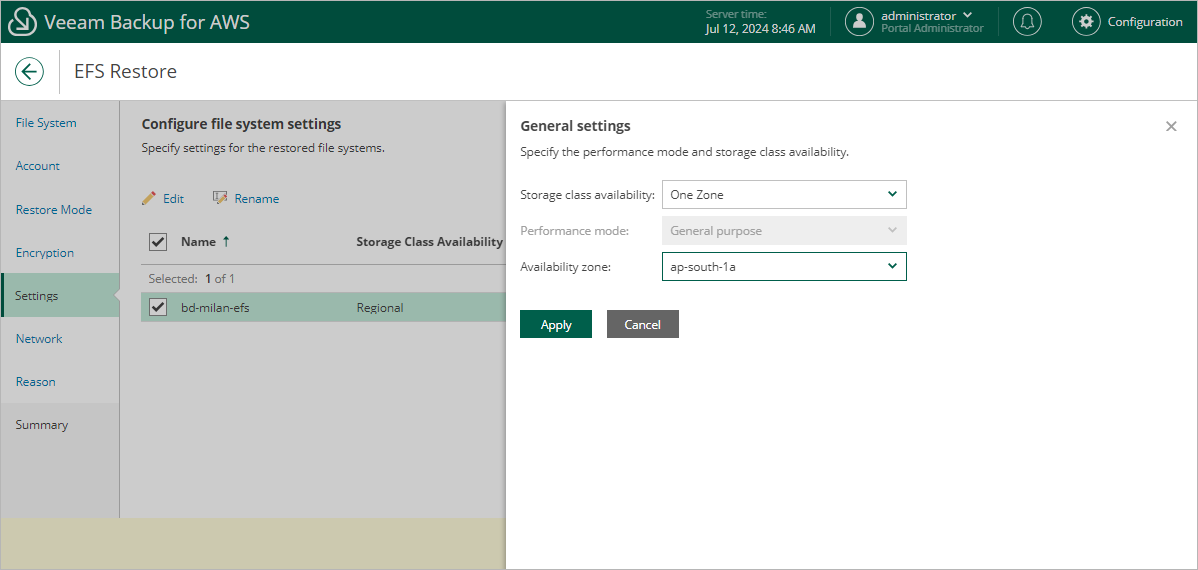1198x570 pixels.
Task: Click the Selected 1 of 1 status
Action: click(x=192, y=278)
